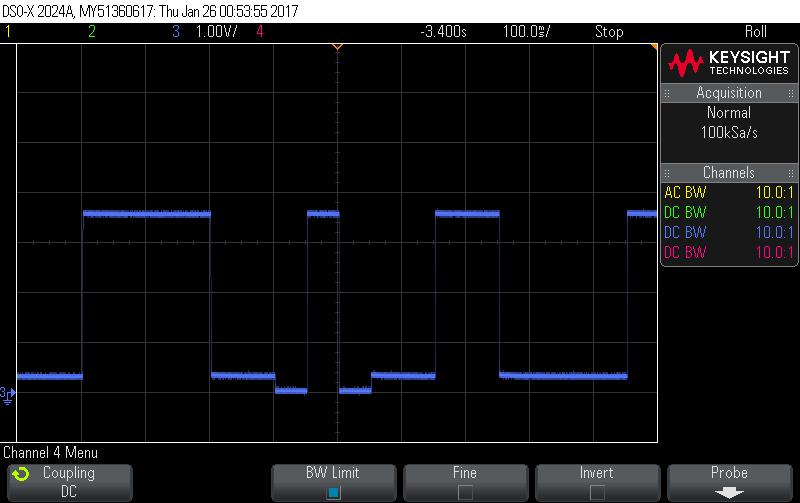800x503 pixels.
Task: Select channel 1 indicator in status bar
Action: pos(8,32)
